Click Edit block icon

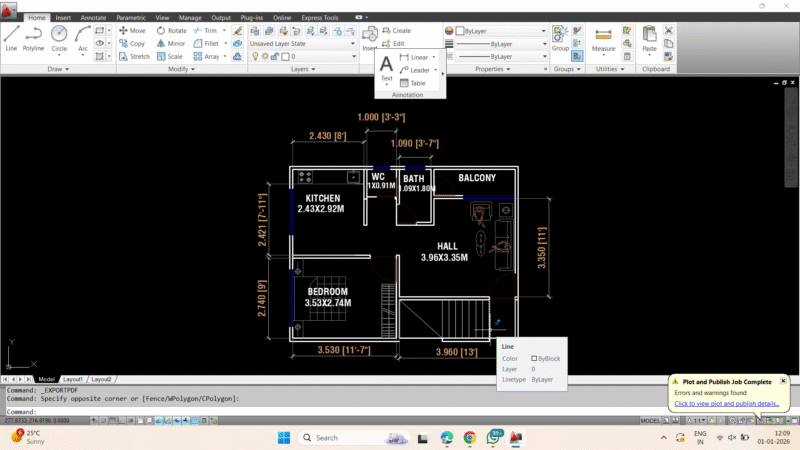click(x=393, y=43)
